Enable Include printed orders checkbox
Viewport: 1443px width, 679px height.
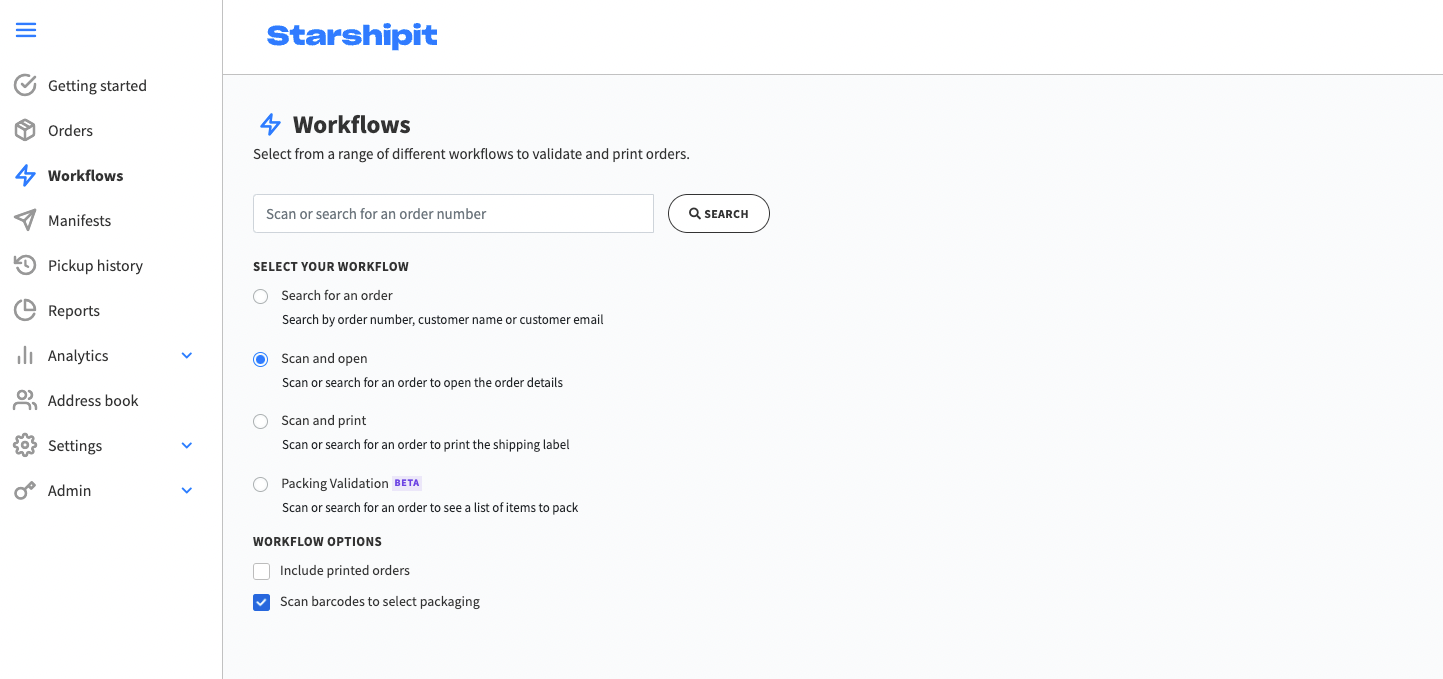[262, 571]
